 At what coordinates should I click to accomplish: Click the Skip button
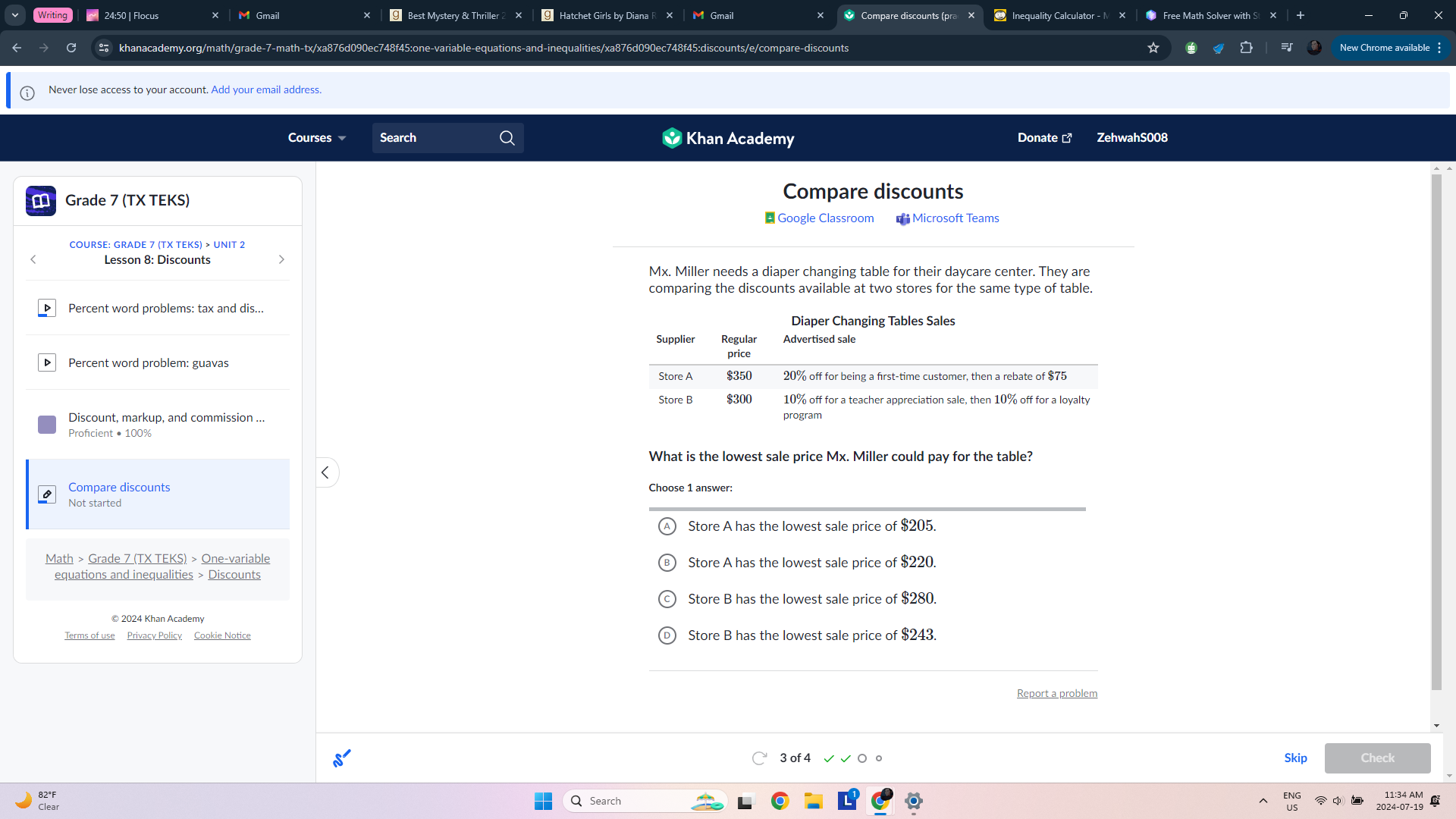tap(1295, 758)
